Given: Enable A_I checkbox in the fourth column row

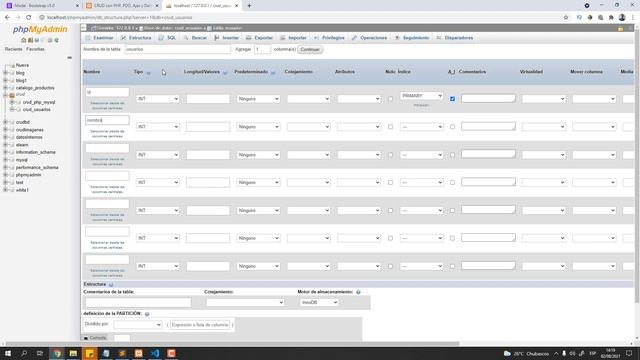Looking at the screenshot, I should click(x=452, y=182).
